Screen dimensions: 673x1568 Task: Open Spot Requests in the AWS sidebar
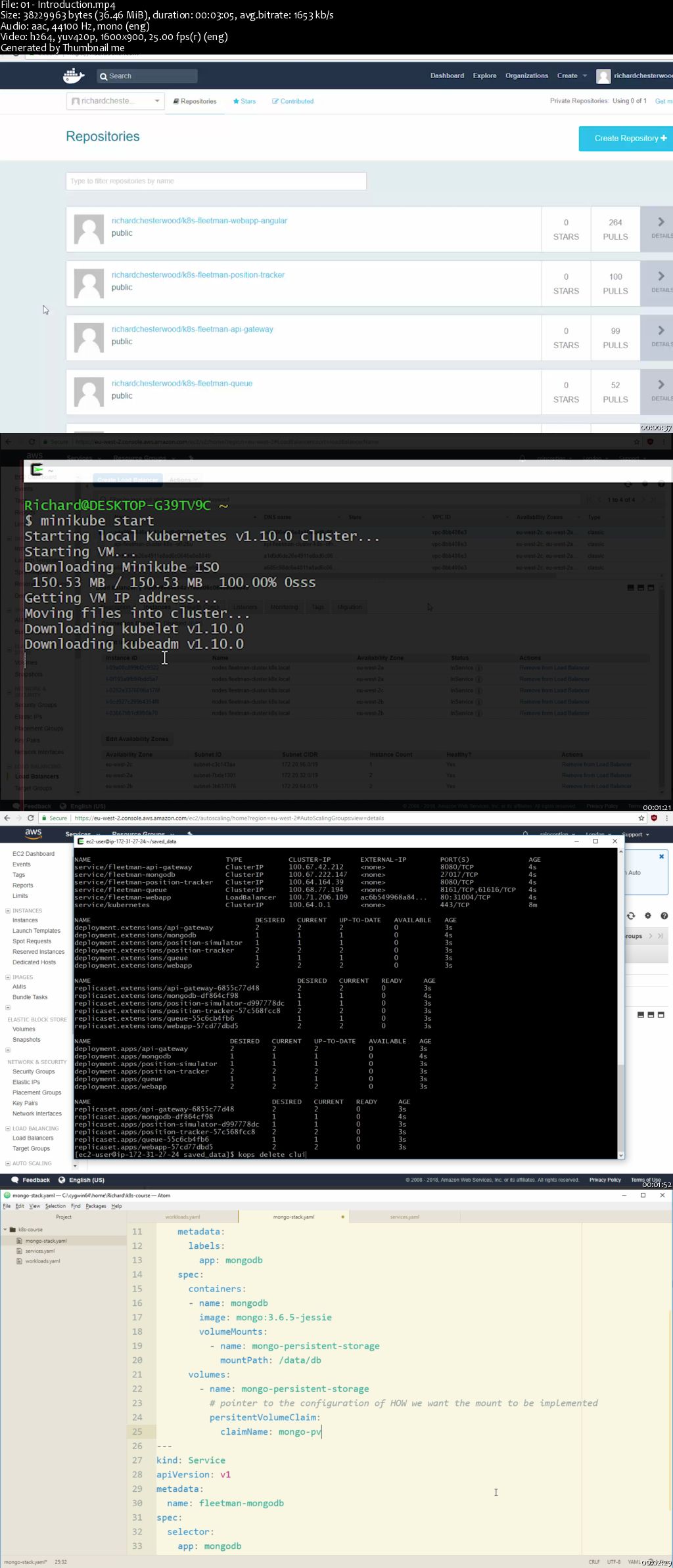tap(32, 941)
